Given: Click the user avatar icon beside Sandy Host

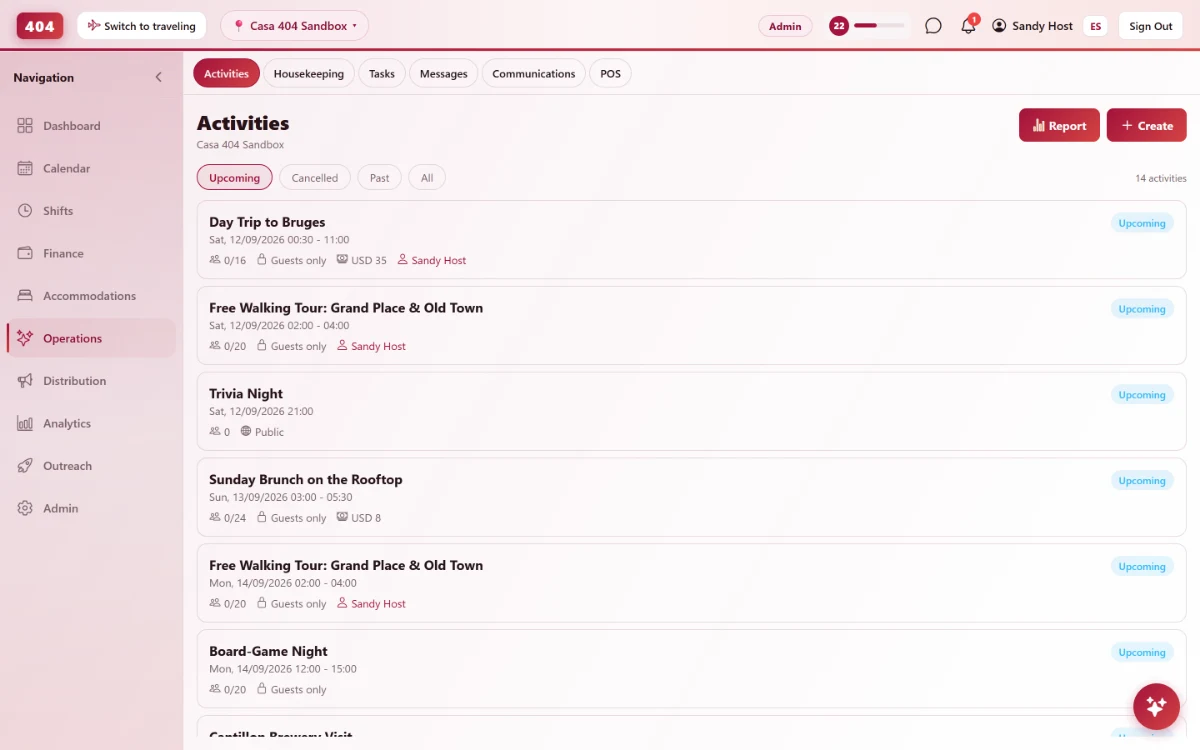Looking at the screenshot, I should click(999, 26).
